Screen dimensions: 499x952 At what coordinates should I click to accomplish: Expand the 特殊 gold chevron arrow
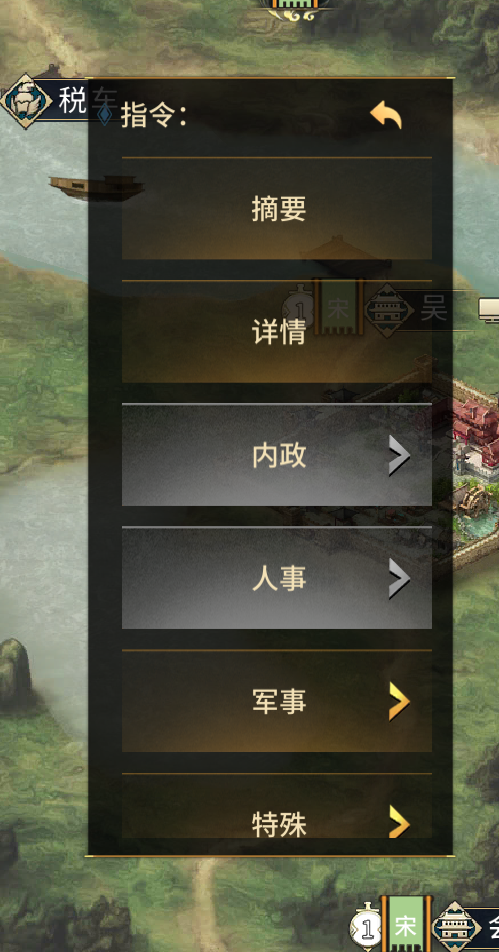pos(399,823)
